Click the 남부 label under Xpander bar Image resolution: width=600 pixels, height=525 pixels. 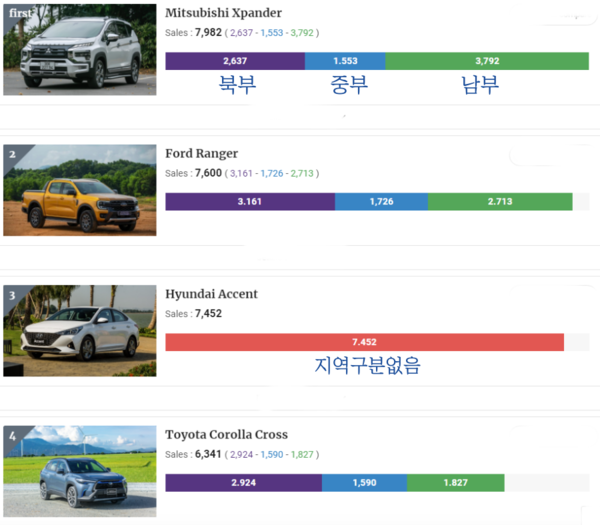pyautogui.click(x=480, y=85)
